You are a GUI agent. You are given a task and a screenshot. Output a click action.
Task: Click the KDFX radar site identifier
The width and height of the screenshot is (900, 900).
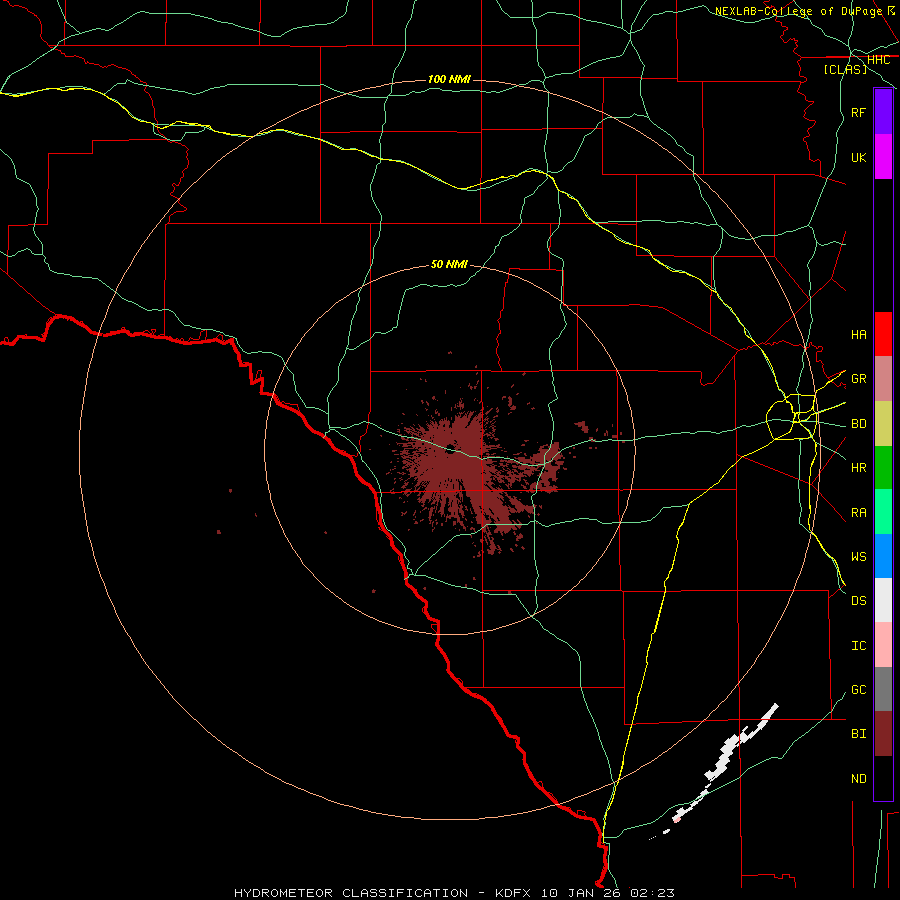(x=515, y=893)
